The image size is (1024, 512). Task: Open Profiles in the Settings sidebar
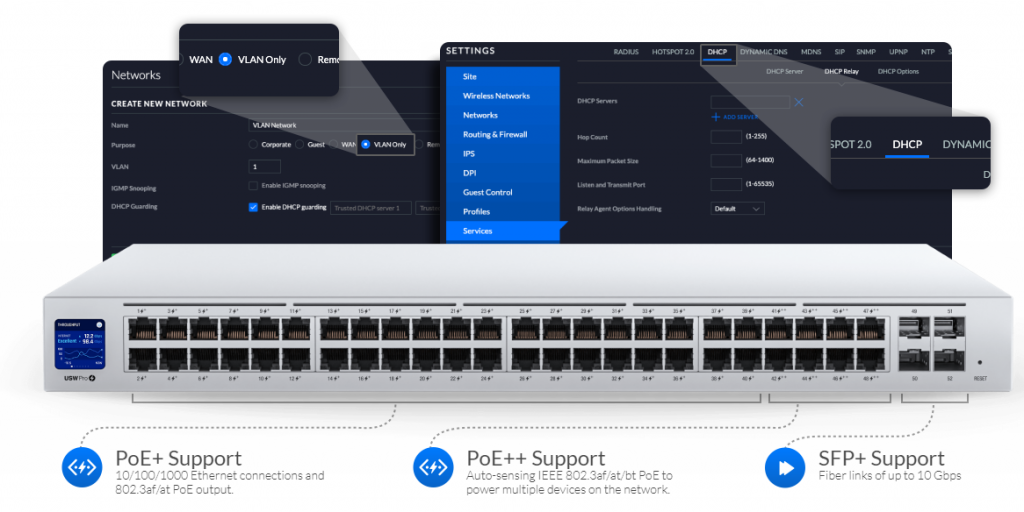click(x=503, y=212)
